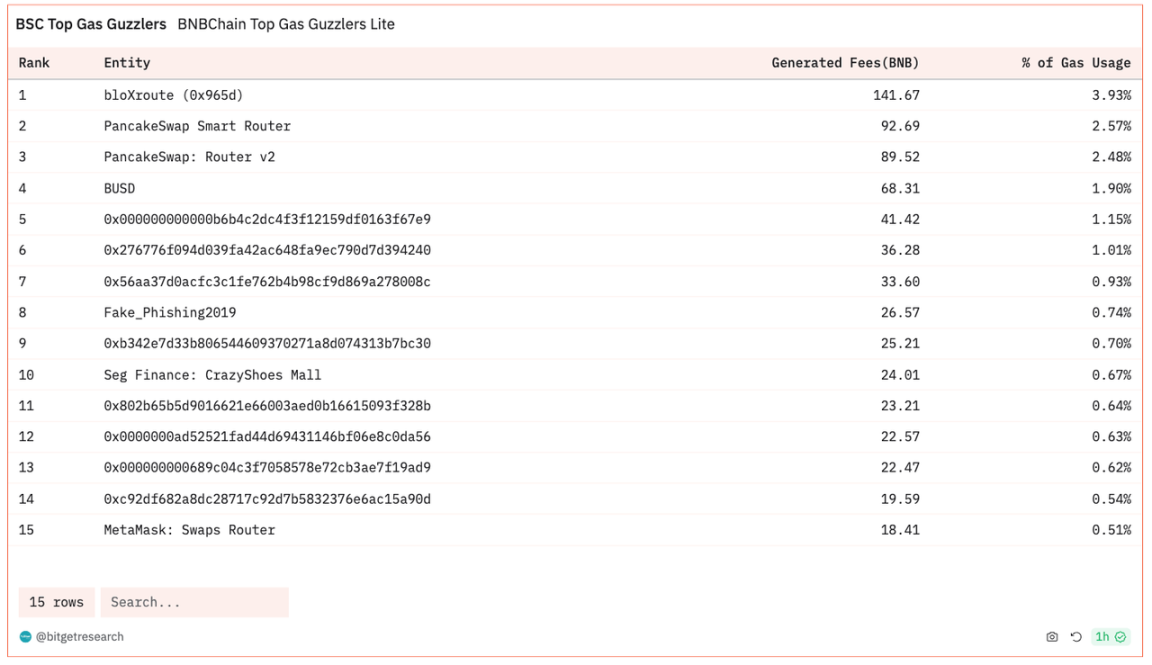Sort by the Entity column header
The height and width of the screenshot is (665, 1152).
pyautogui.click(x=127, y=63)
